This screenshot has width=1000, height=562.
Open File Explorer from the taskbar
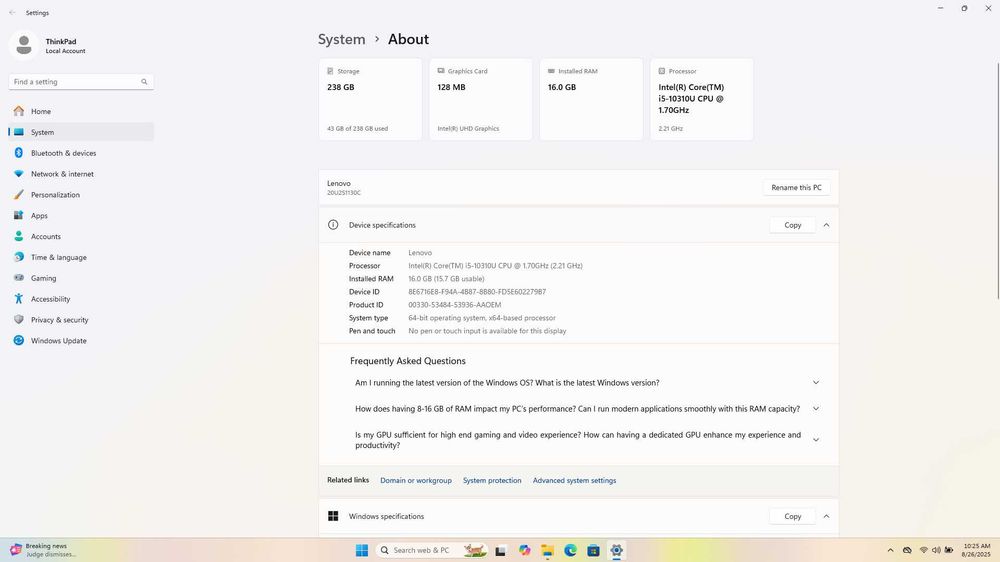547,551
